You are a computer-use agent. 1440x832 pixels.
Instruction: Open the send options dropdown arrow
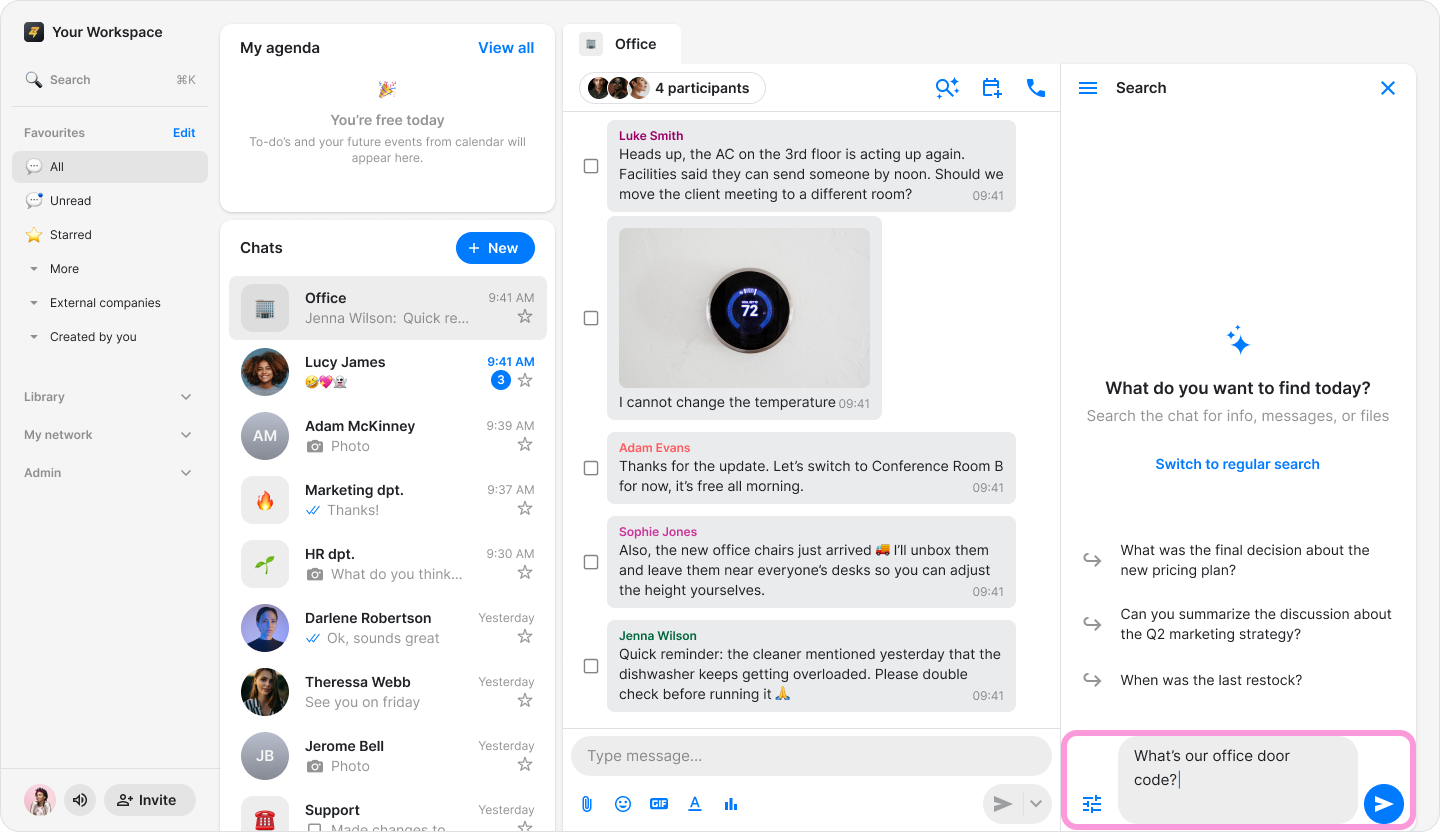click(x=1036, y=804)
